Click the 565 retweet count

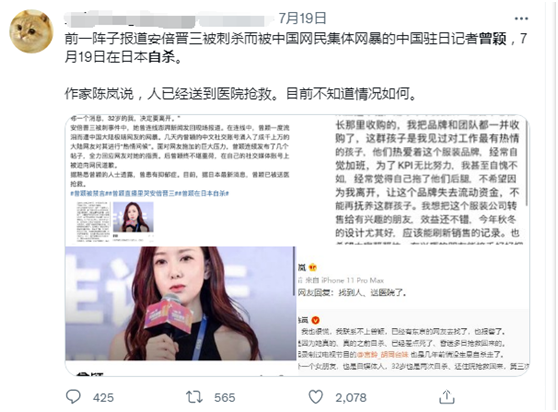[225, 397]
